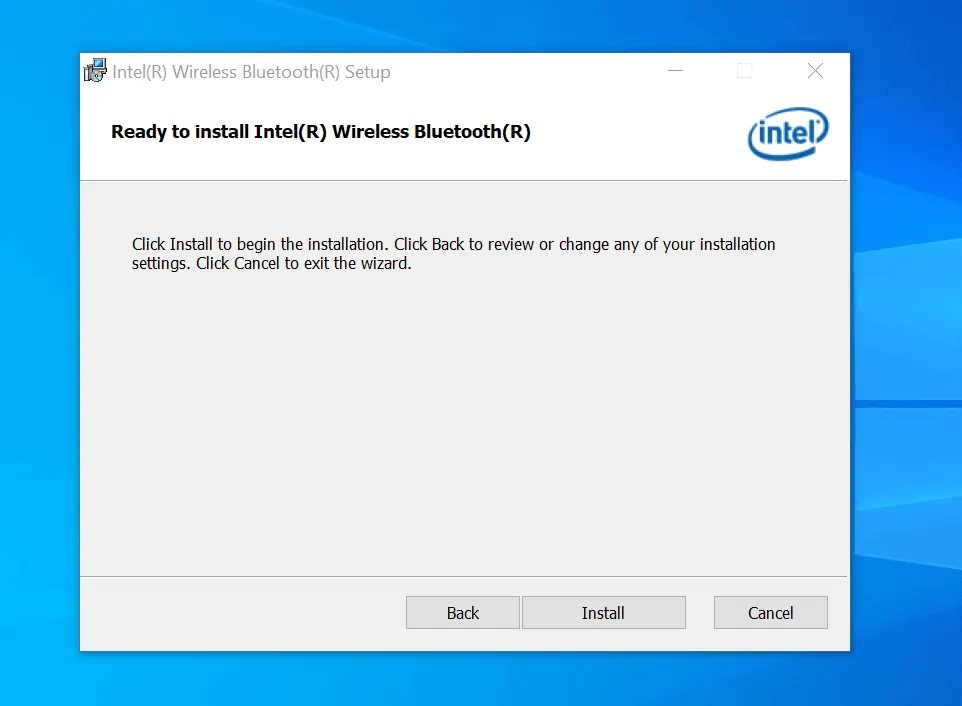Click the separator line above the buttons
Screen dimensions: 962x706
460,576
